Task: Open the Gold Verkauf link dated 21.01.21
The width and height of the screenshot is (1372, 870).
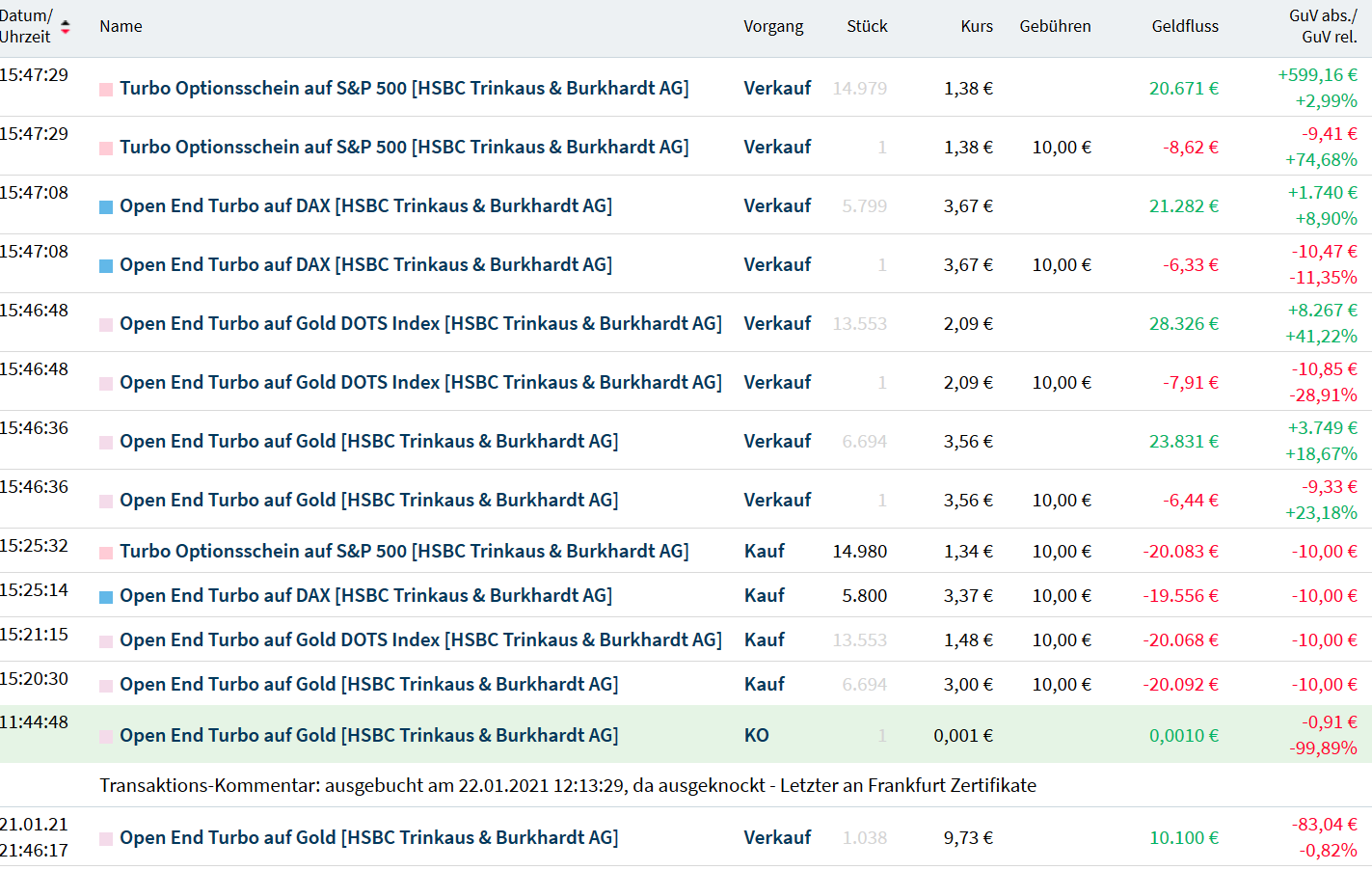Action: (368, 838)
